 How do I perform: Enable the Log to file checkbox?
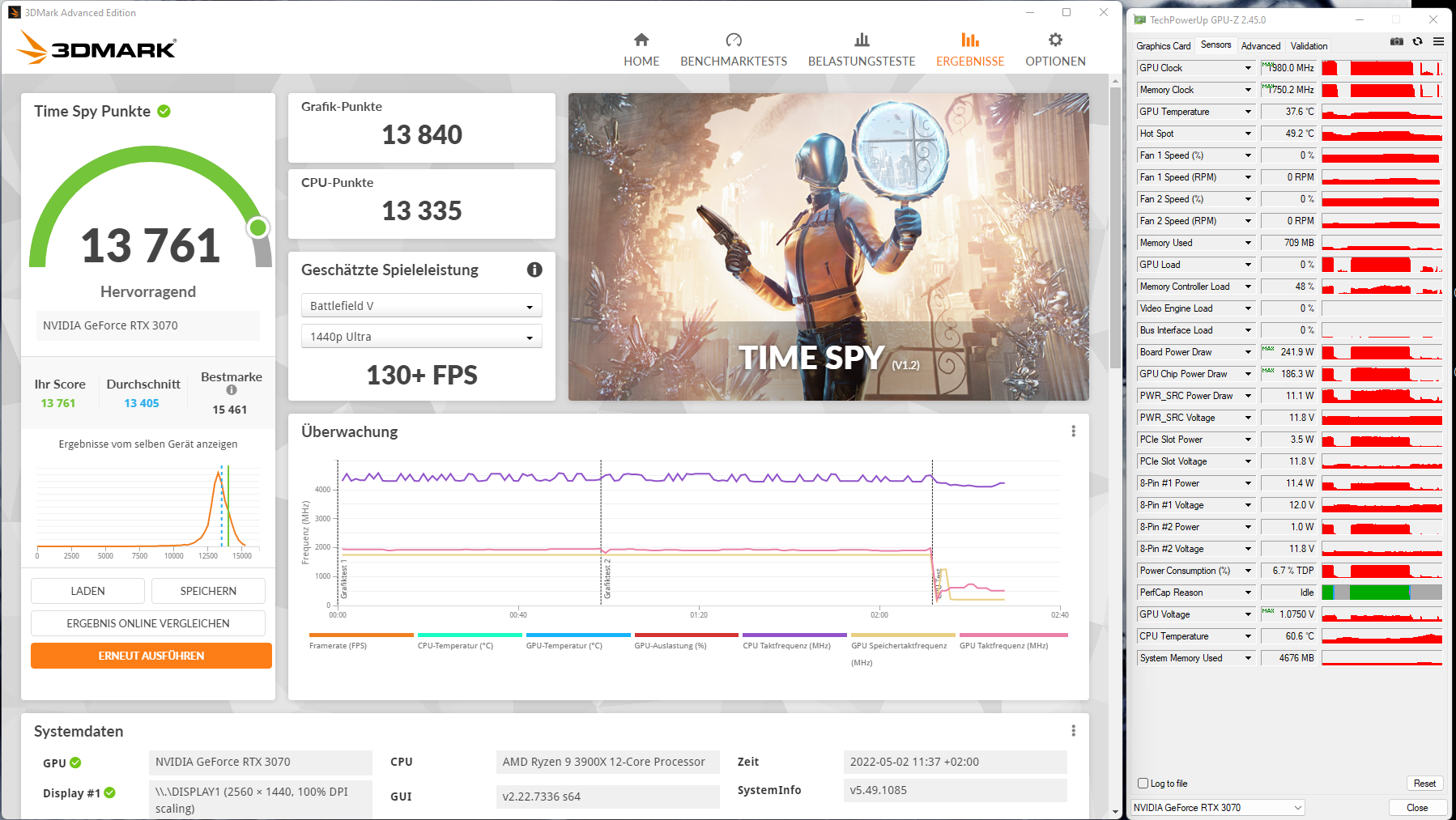[x=1143, y=783]
